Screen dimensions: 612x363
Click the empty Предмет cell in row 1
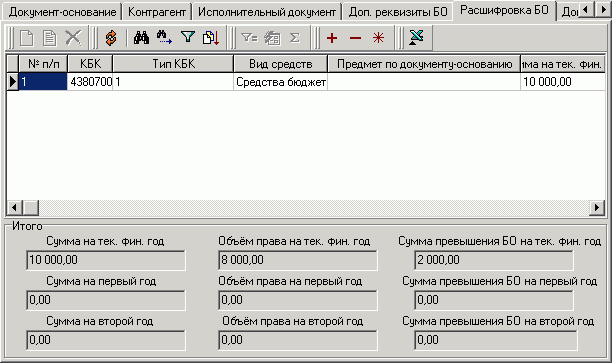click(424, 82)
